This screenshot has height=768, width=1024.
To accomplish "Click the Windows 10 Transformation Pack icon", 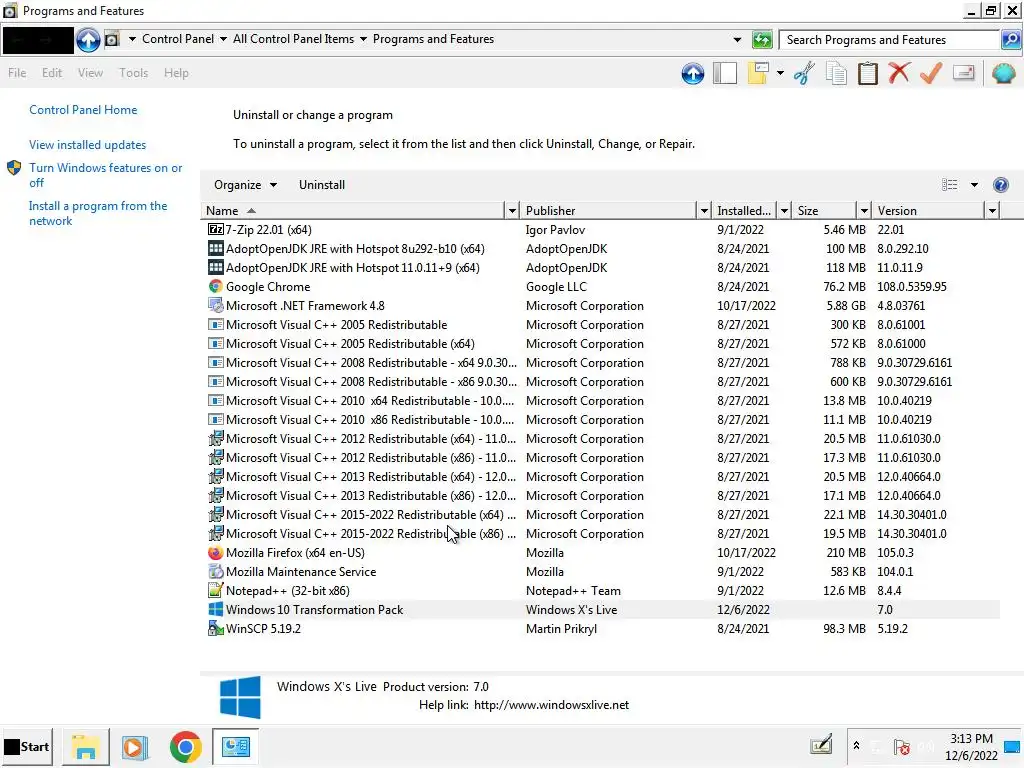I will tap(216, 609).
